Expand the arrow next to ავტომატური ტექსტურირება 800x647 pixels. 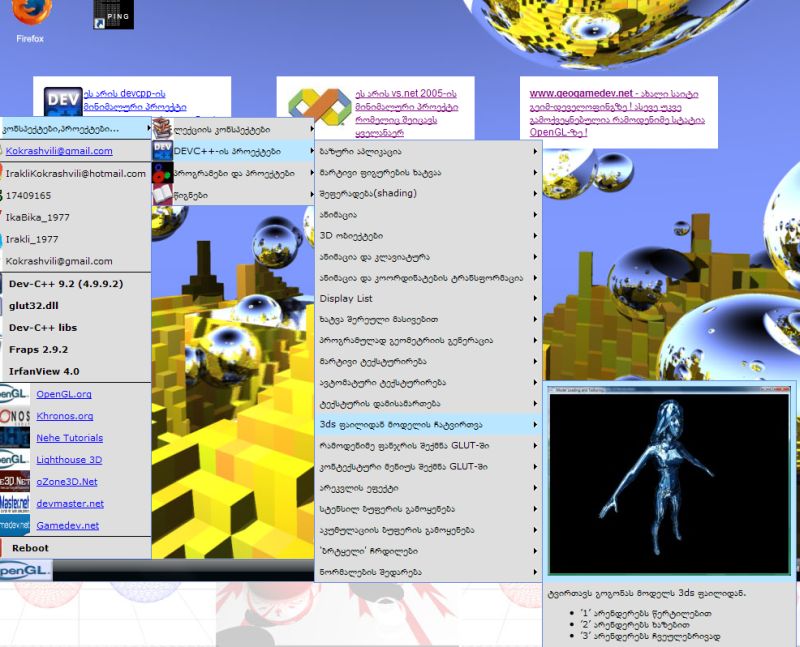click(x=535, y=382)
